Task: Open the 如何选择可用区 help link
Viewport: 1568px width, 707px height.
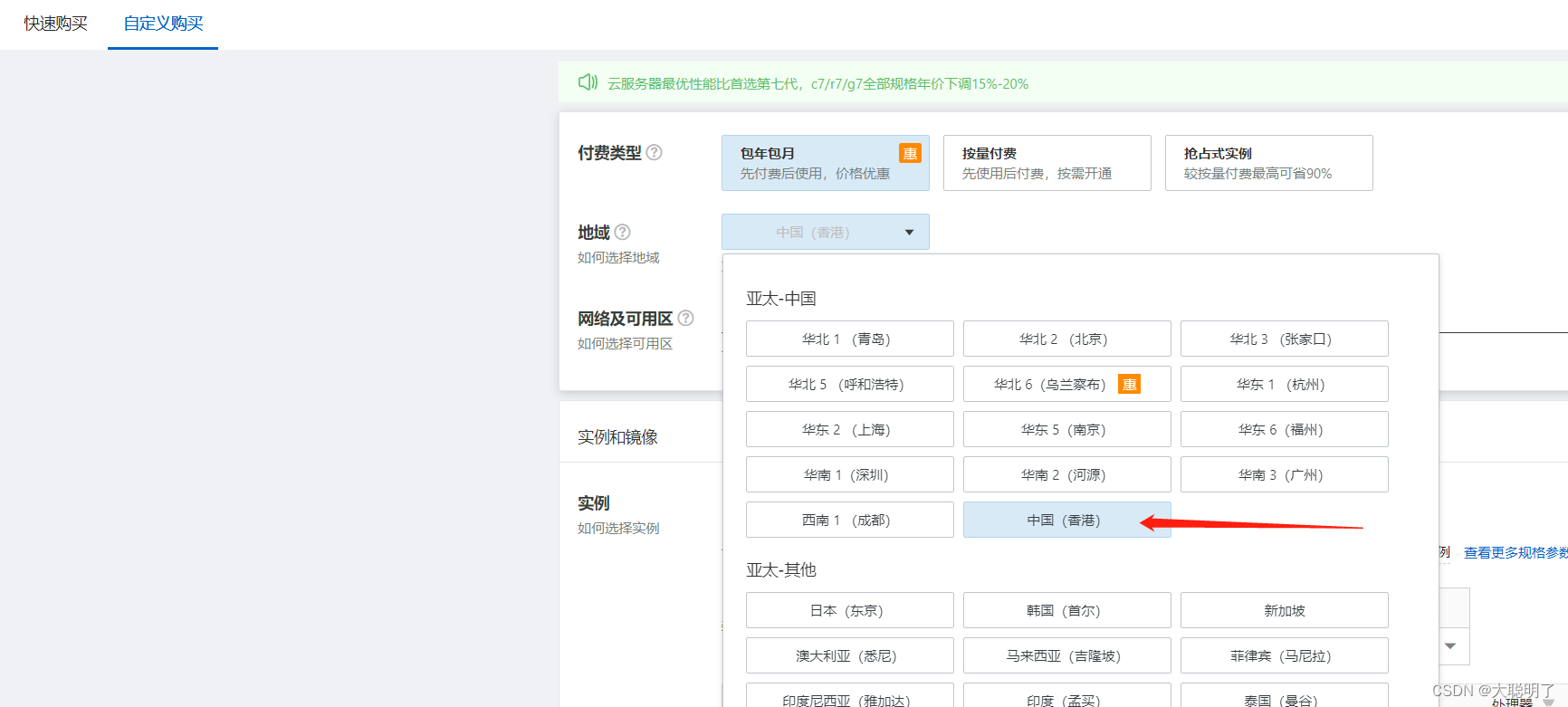Action: point(625,344)
